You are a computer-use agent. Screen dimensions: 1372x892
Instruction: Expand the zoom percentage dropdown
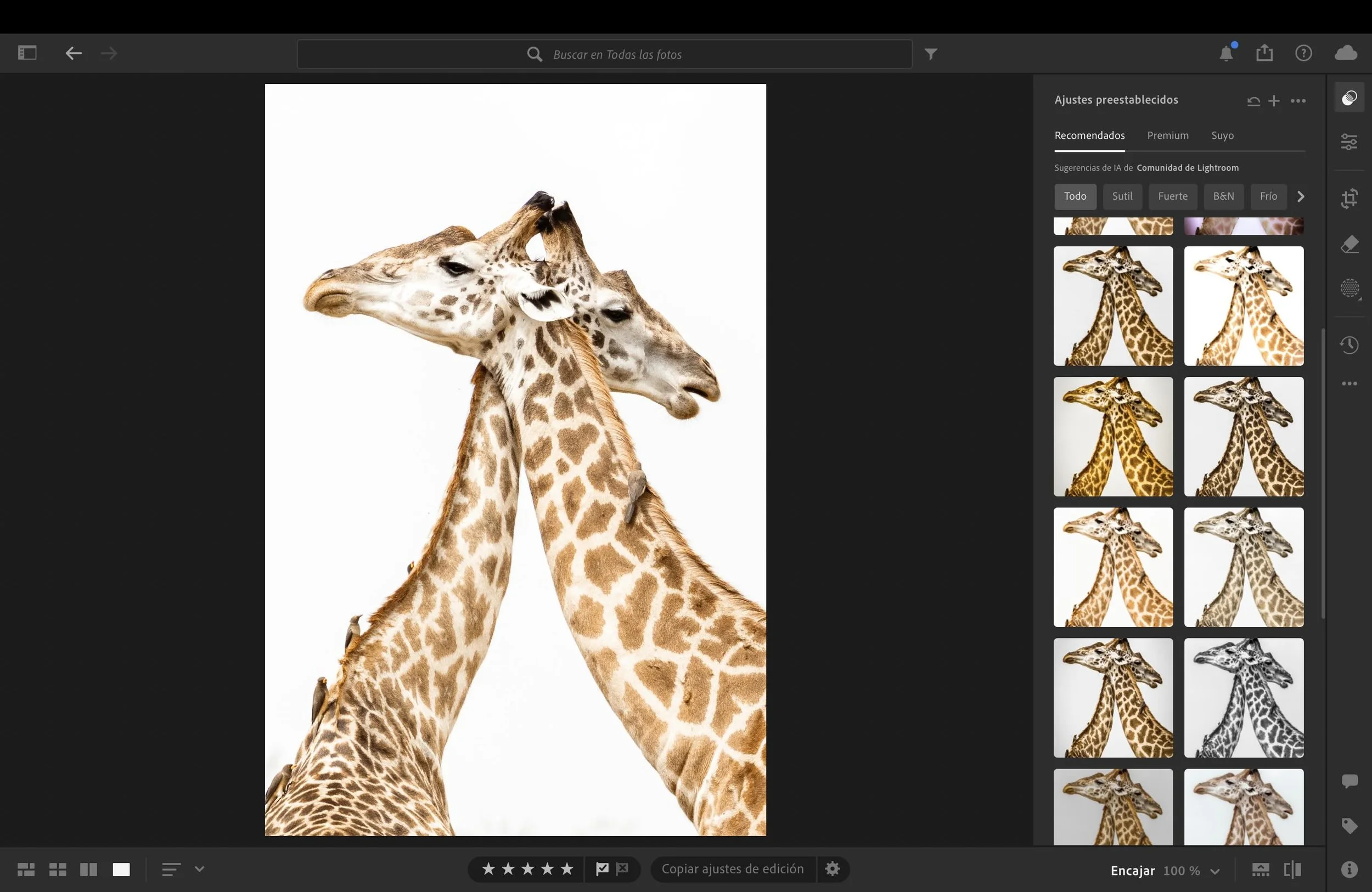pyautogui.click(x=1215, y=871)
